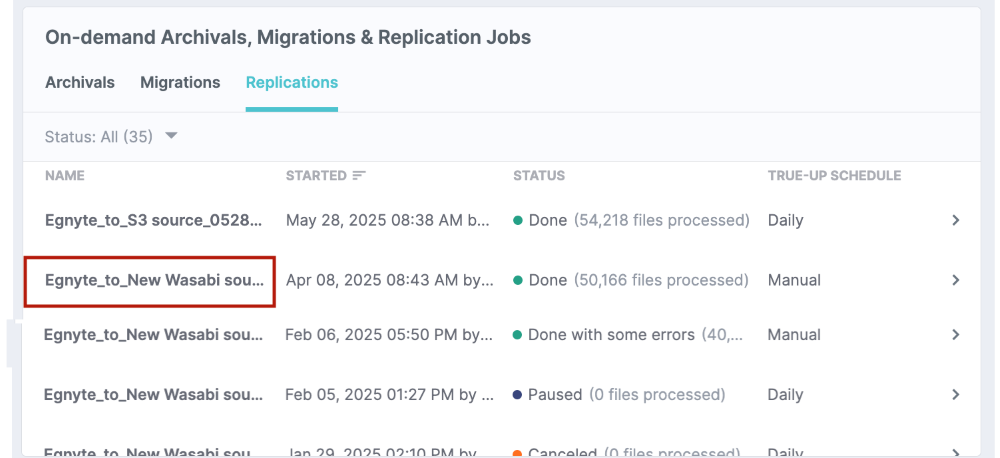Click Daily schedule in the Paused row

click(x=785, y=394)
